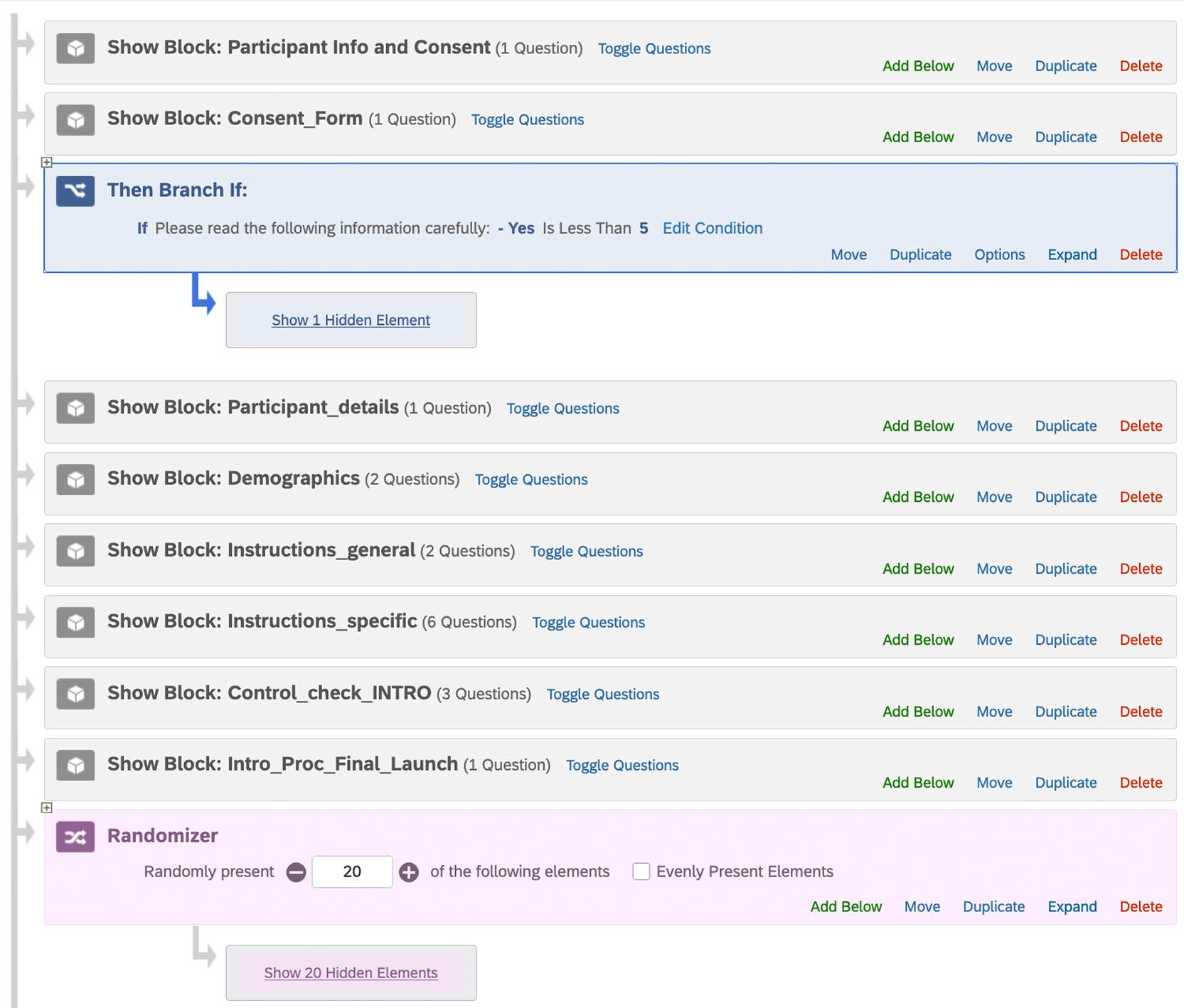Screen dimensions: 1184x1008
Task: Toggle Questions for Control_check_INTRO block
Action: tap(603, 694)
